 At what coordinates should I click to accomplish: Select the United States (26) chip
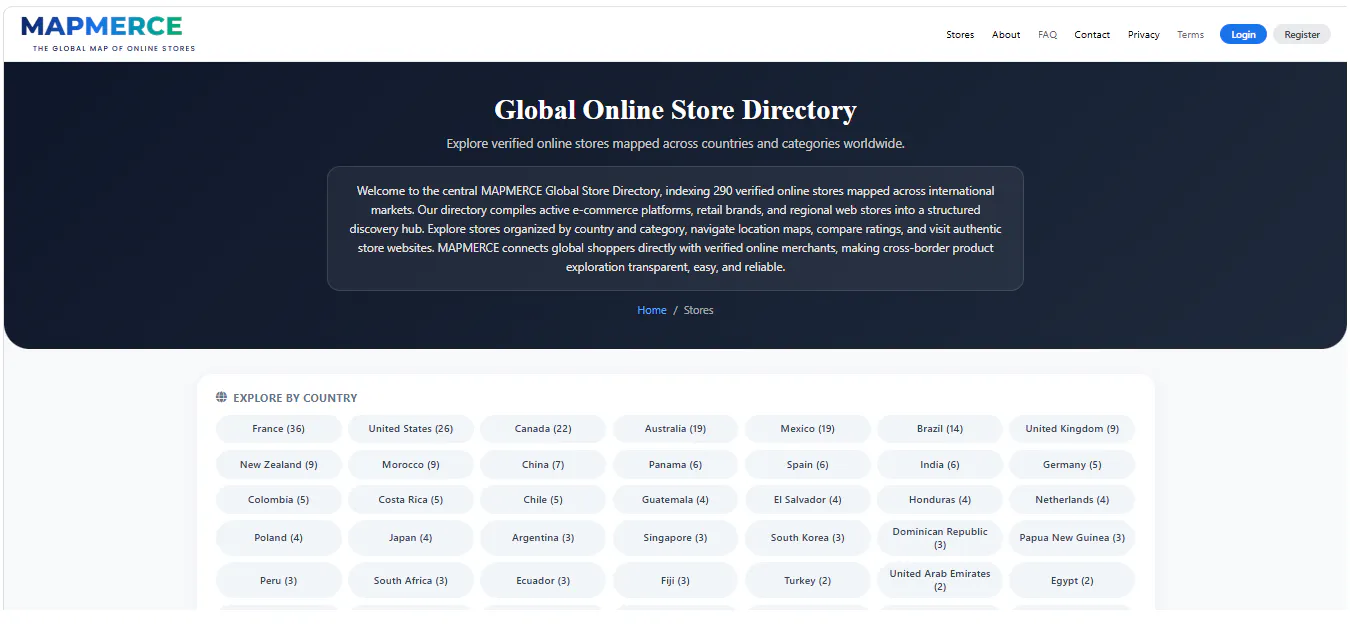point(411,428)
